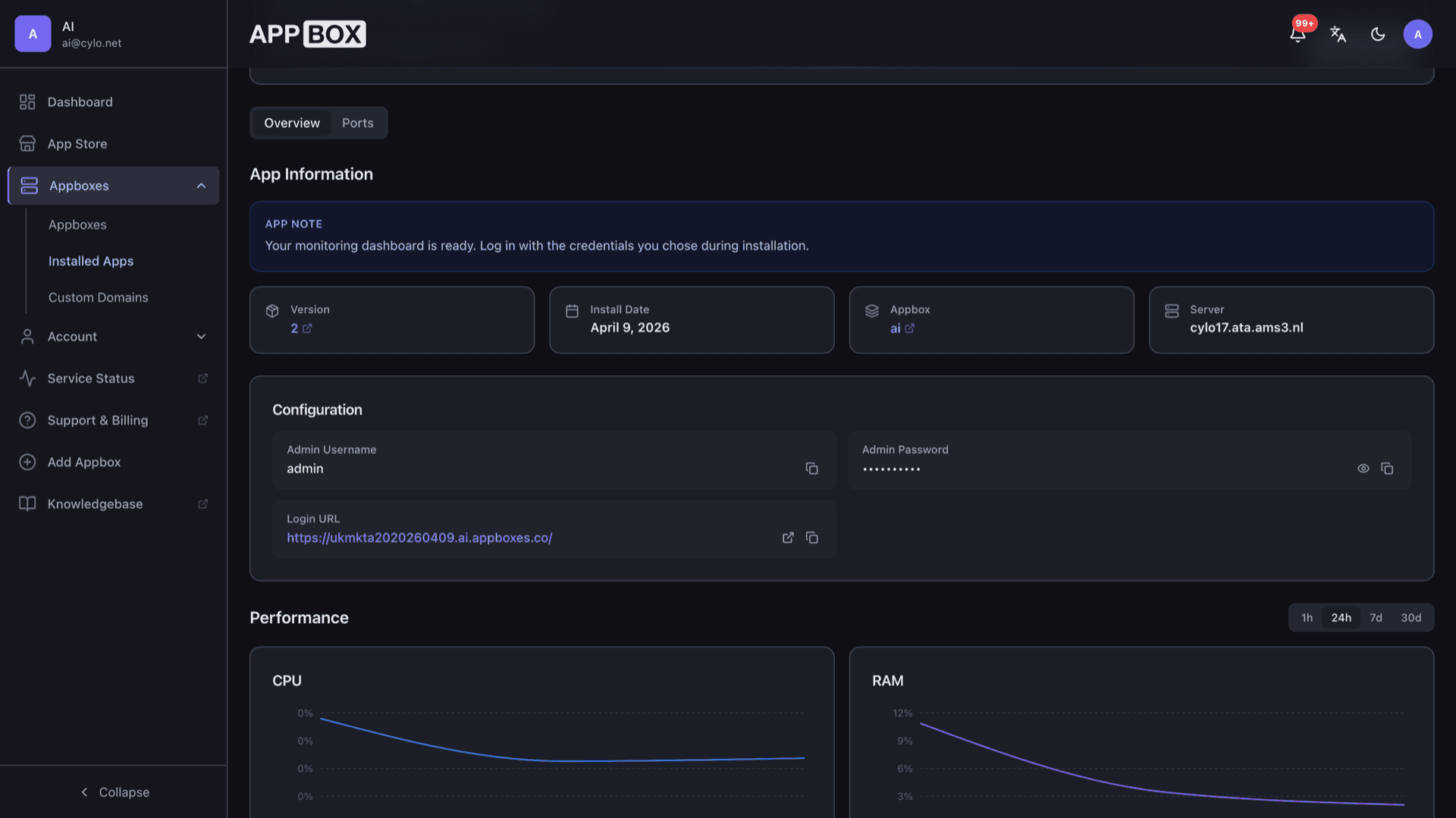Click the Install Date calendar icon

[x=572, y=311]
